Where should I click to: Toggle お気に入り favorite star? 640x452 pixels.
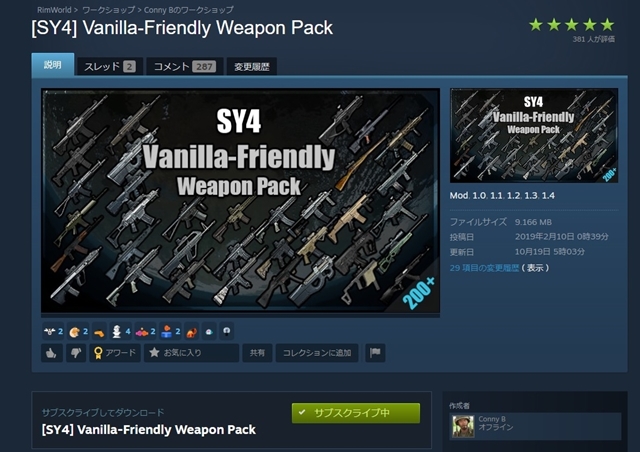tap(191, 353)
